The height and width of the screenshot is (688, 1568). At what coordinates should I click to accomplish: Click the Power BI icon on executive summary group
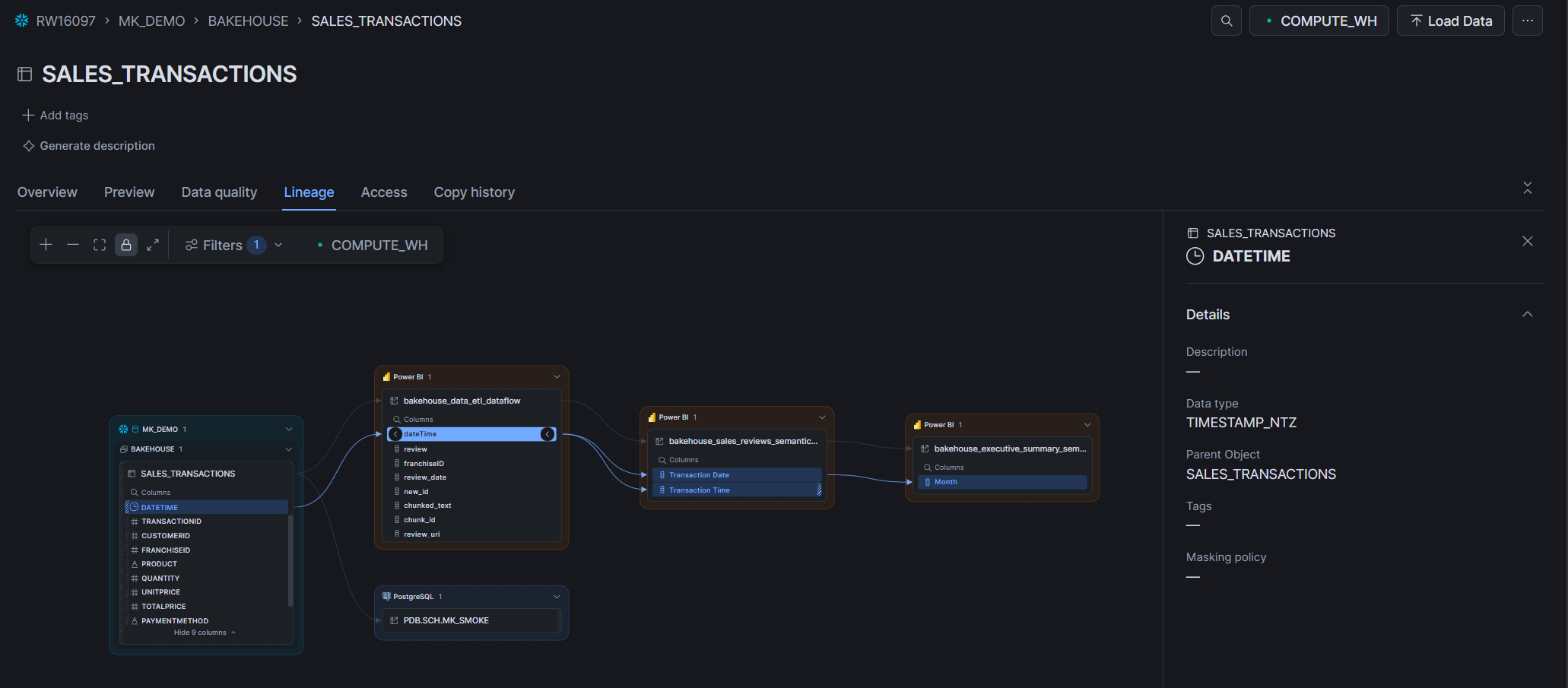click(917, 425)
